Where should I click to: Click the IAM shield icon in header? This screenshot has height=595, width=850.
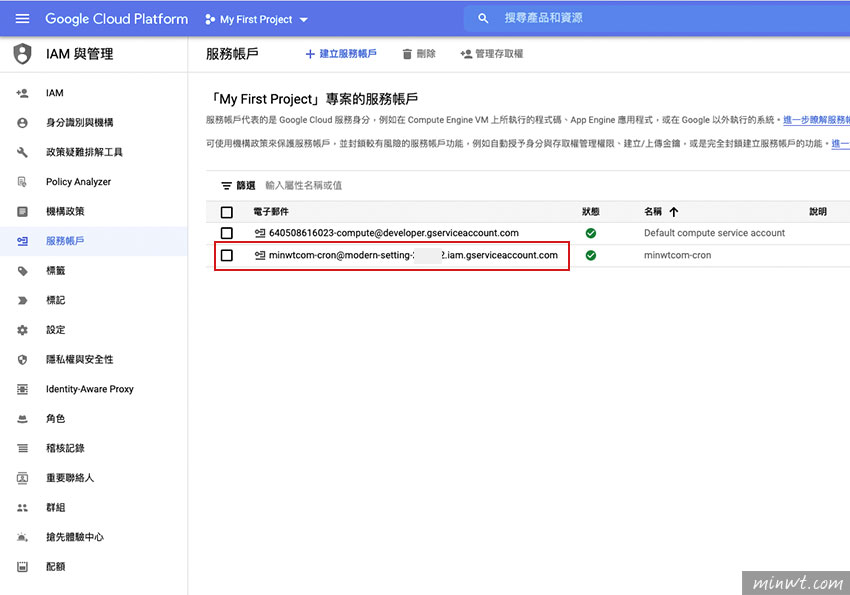[22, 54]
